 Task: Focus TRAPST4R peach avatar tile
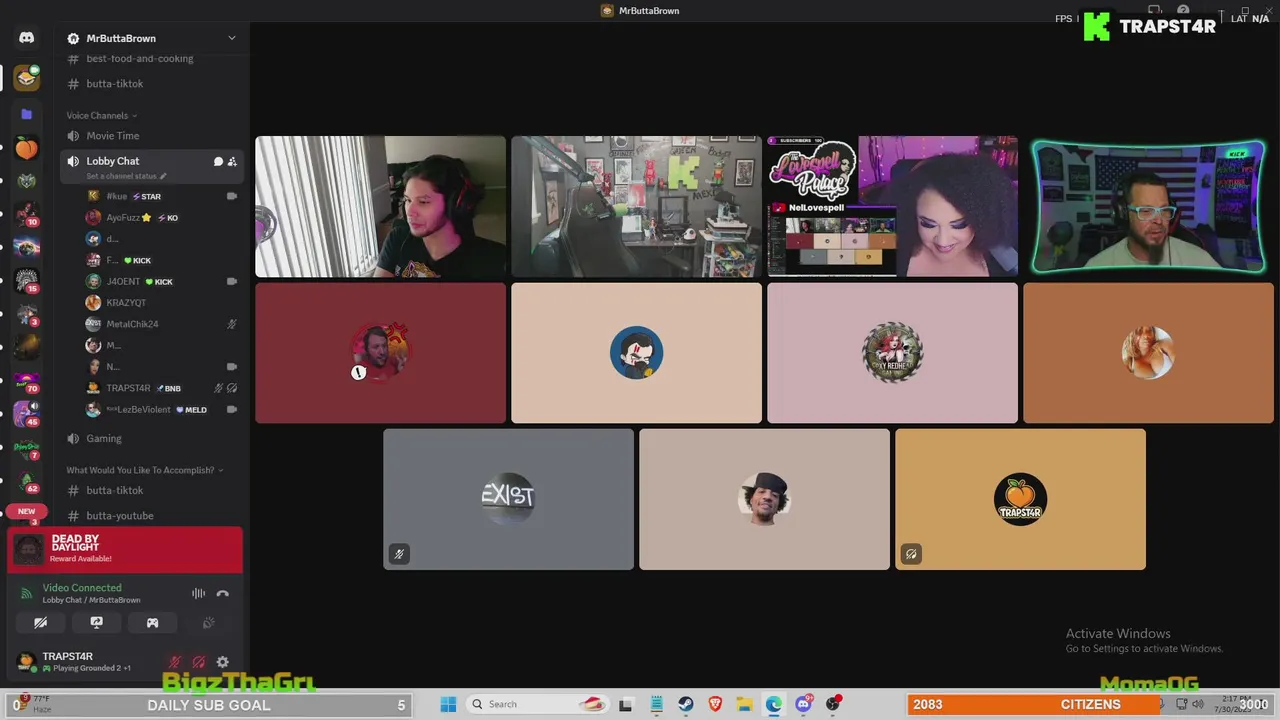tap(1020, 500)
